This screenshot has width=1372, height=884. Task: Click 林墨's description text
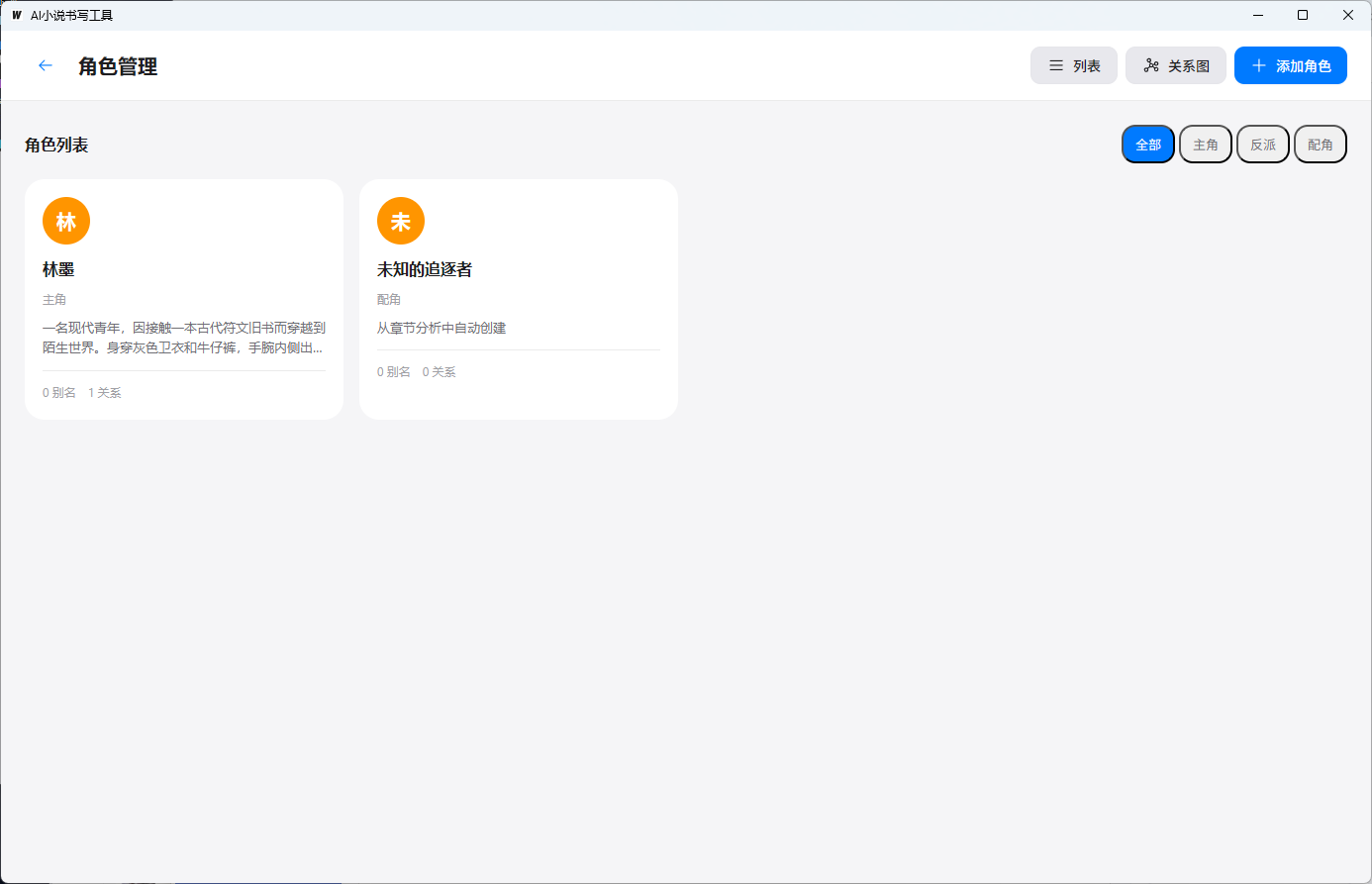coord(183,338)
